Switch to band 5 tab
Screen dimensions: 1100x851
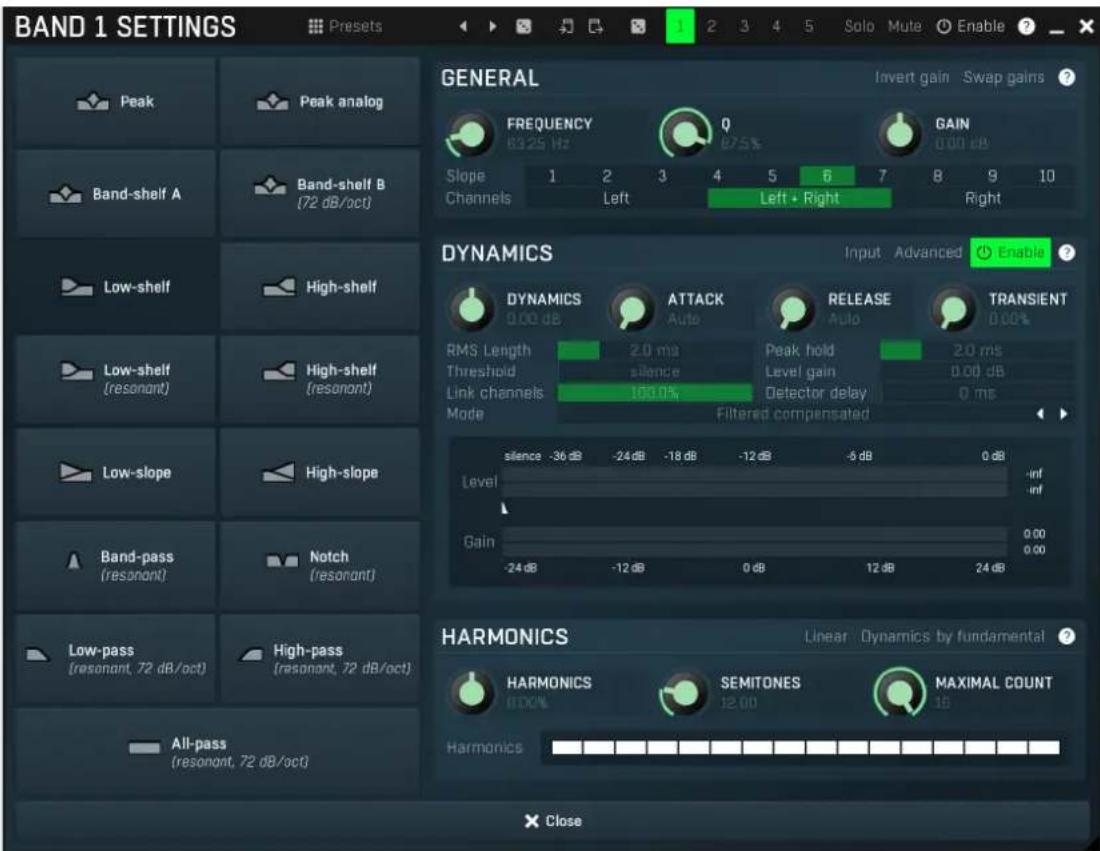coord(808,27)
